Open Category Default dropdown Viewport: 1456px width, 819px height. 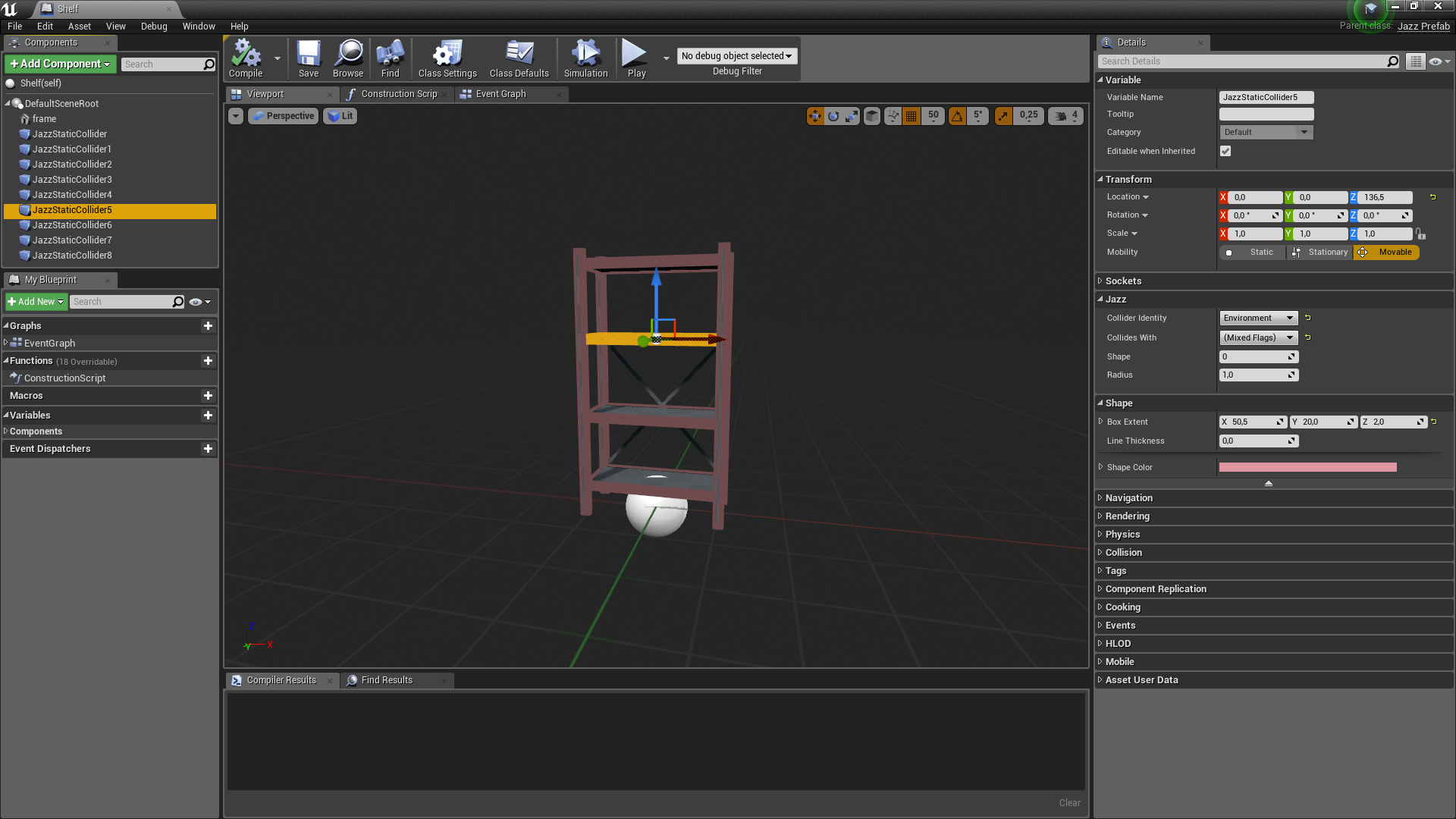tap(1266, 132)
